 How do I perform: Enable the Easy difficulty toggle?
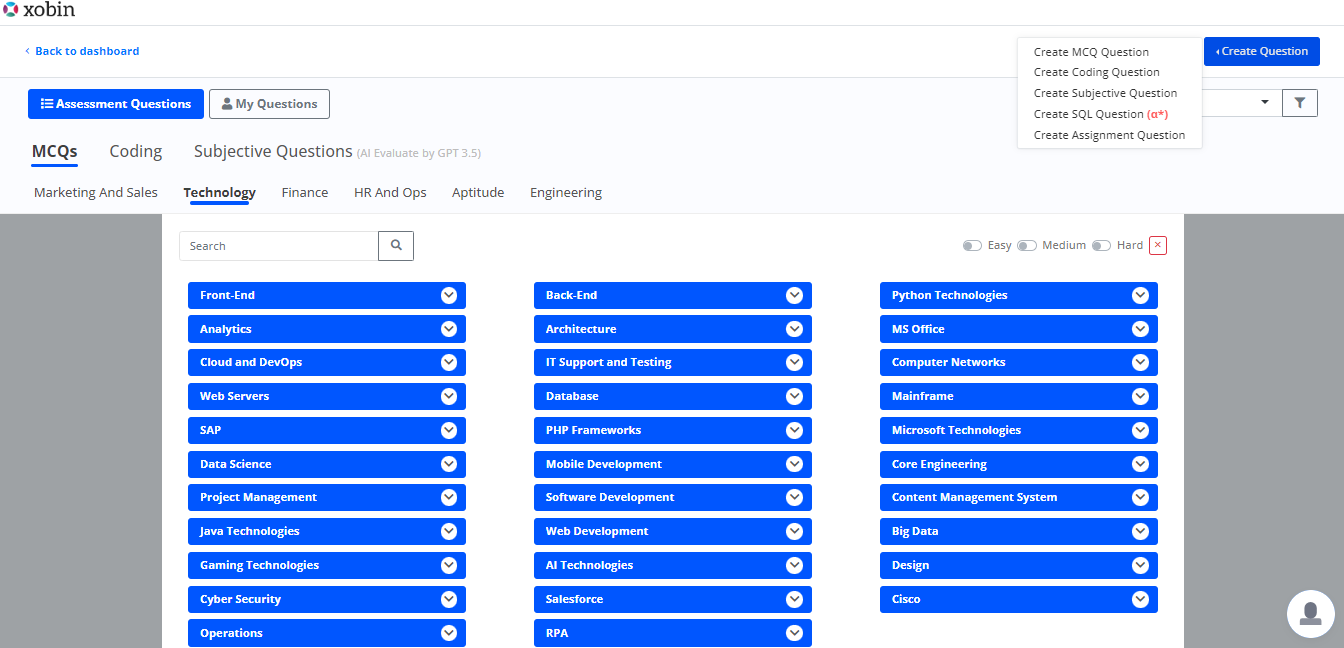pyautogui.click(x=971, y=245)
